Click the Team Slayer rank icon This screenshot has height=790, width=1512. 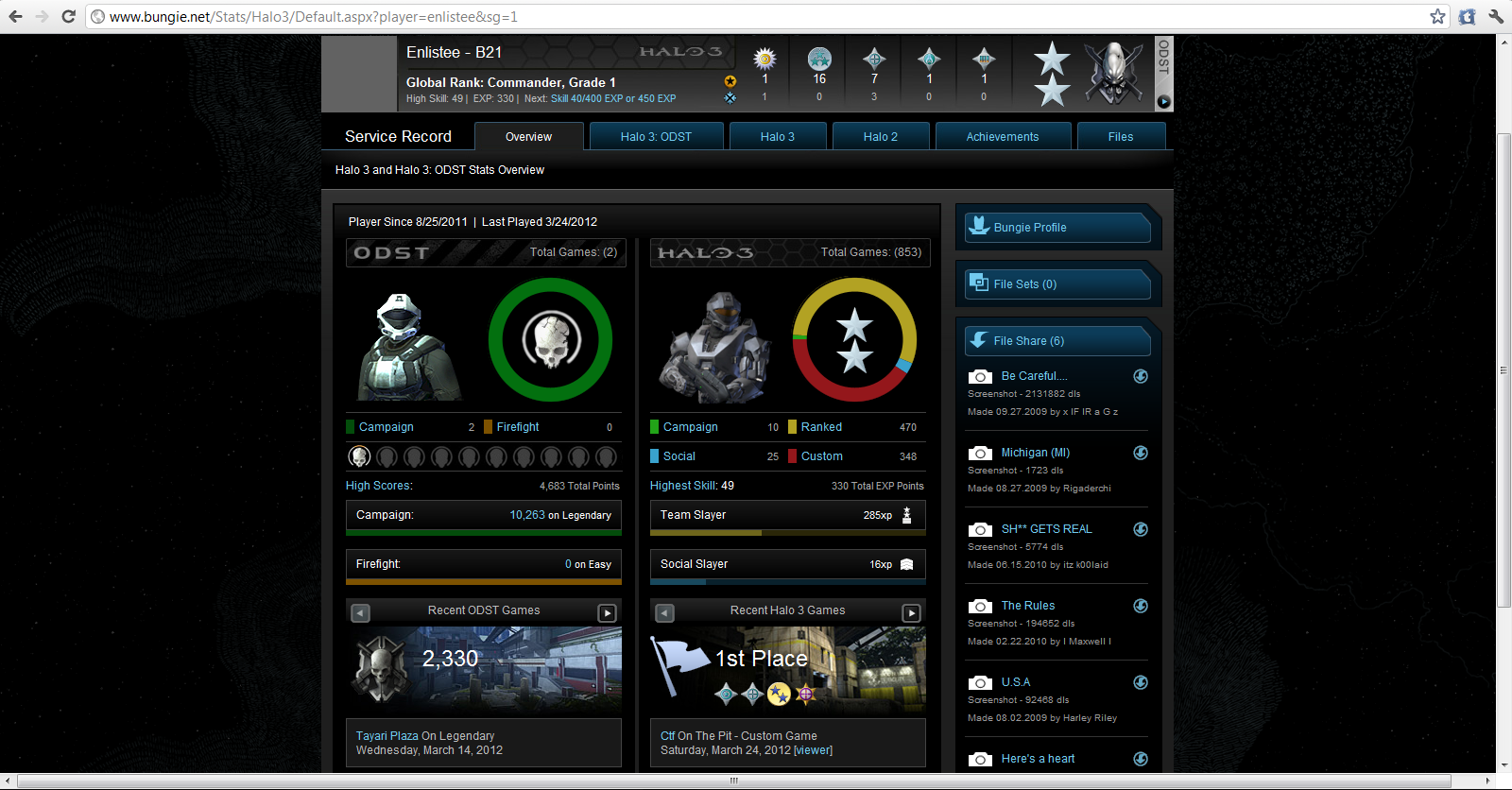pyautogui.click(x=906, y=515)
